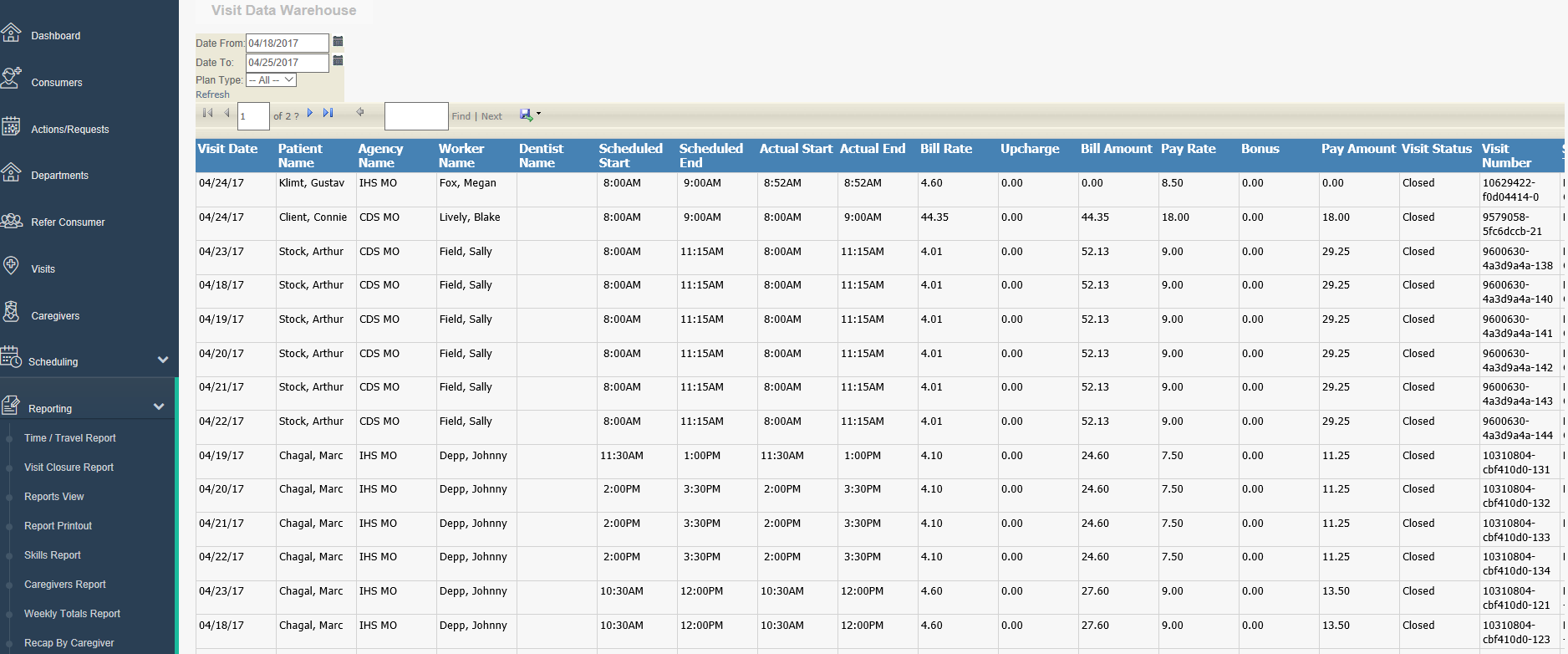Viewport: 1568px width, 654px height.
Task: Click the Scheduling calendar-clock icon
Action: [x=11, y=357]
